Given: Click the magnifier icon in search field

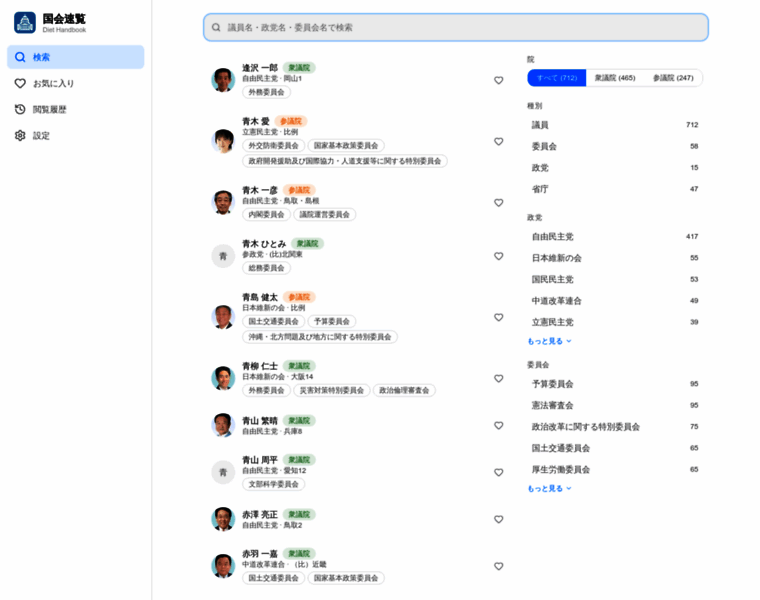Looking at the screenshot, I should pyautogui.click(x=216, y=27).
